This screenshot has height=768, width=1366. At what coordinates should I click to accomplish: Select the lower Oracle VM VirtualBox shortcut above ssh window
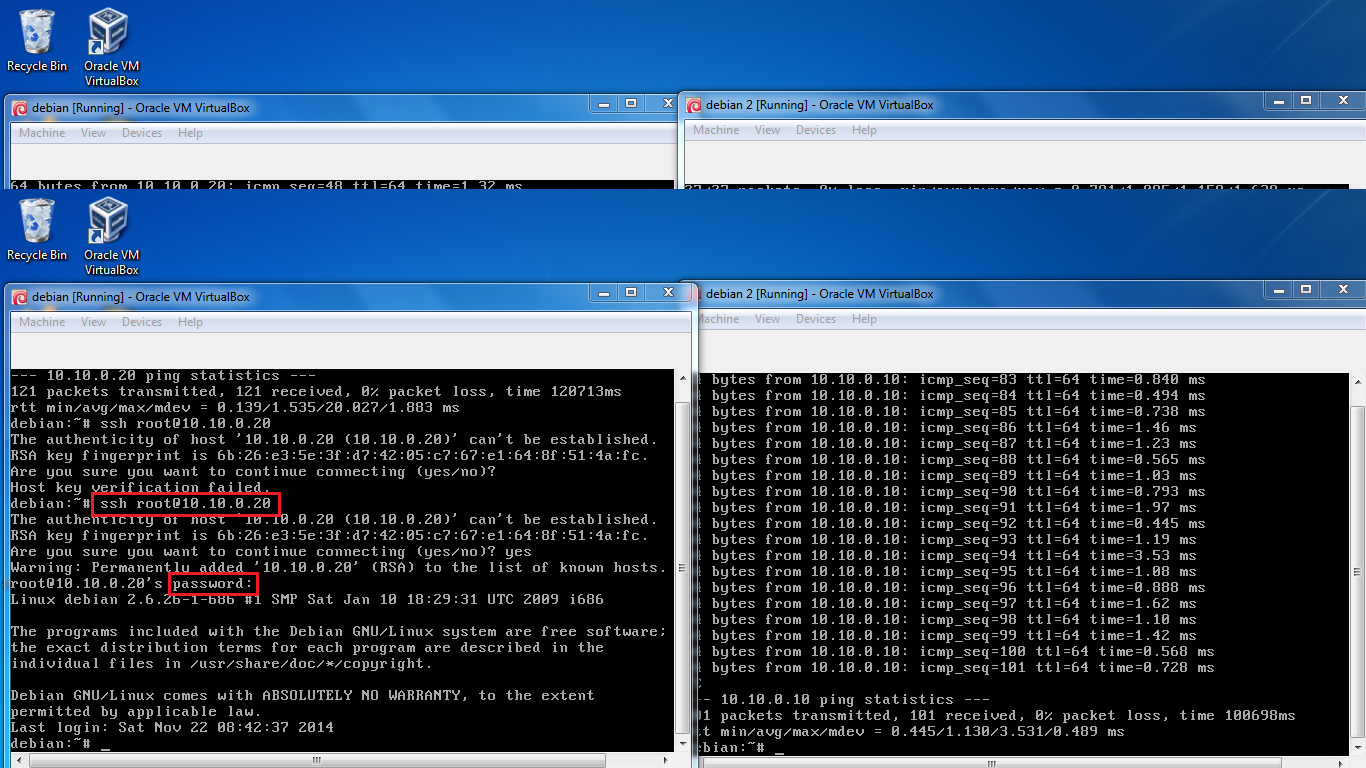pos(111,236)
